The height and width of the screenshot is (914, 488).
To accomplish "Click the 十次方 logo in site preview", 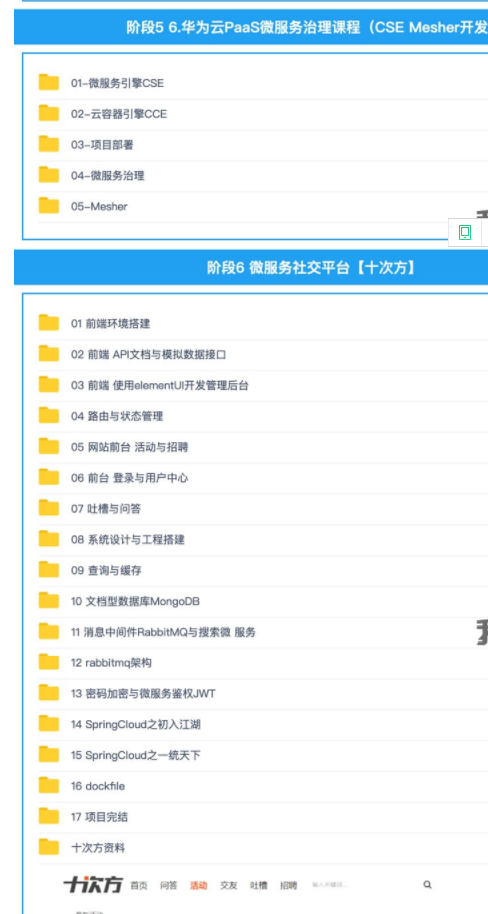I will 93,885.
